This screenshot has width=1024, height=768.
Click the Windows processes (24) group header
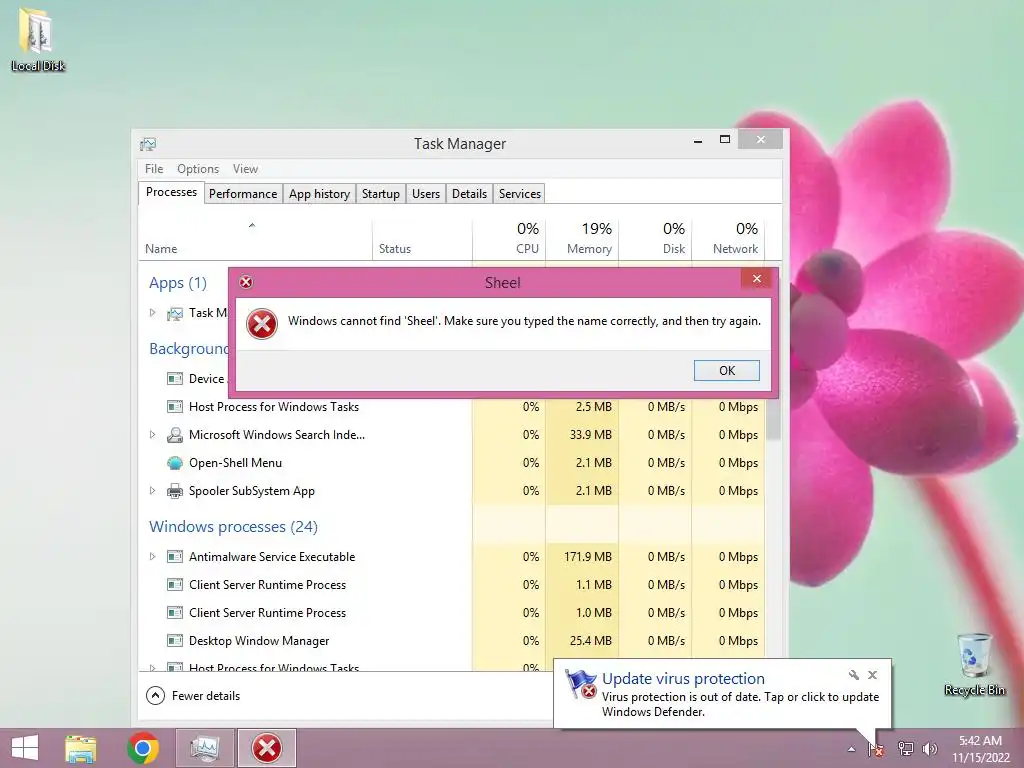[x=233, y=526]
